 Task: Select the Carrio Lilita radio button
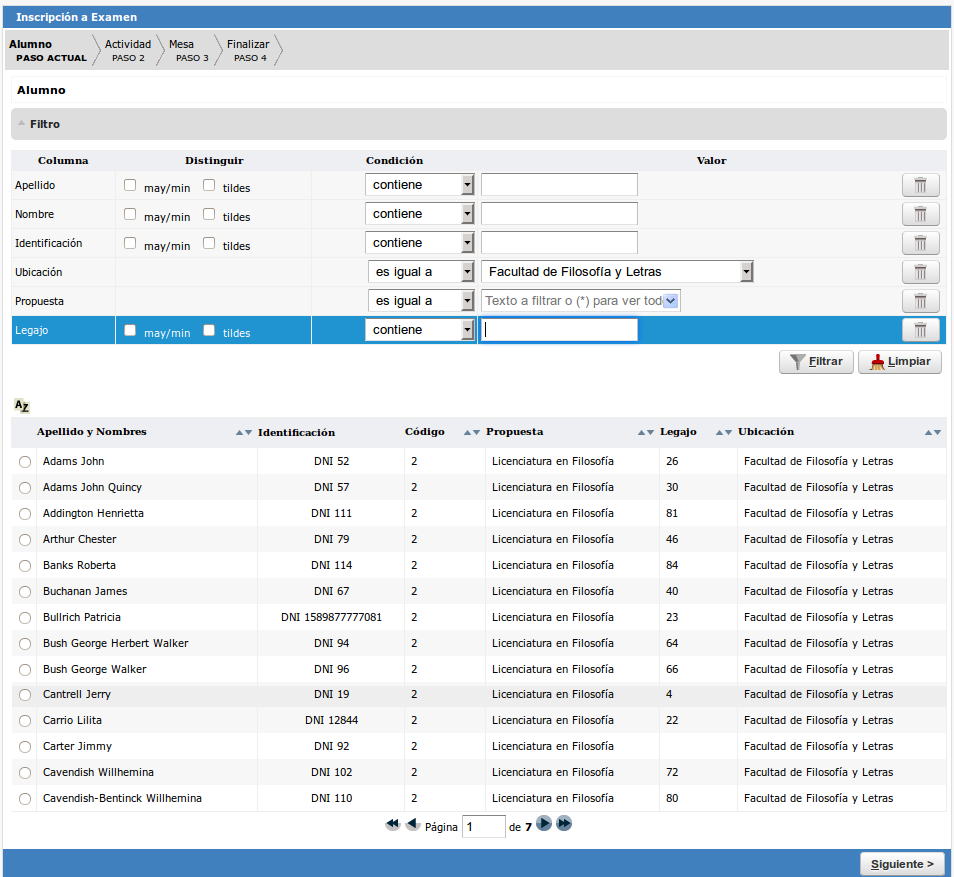[25, 721]
